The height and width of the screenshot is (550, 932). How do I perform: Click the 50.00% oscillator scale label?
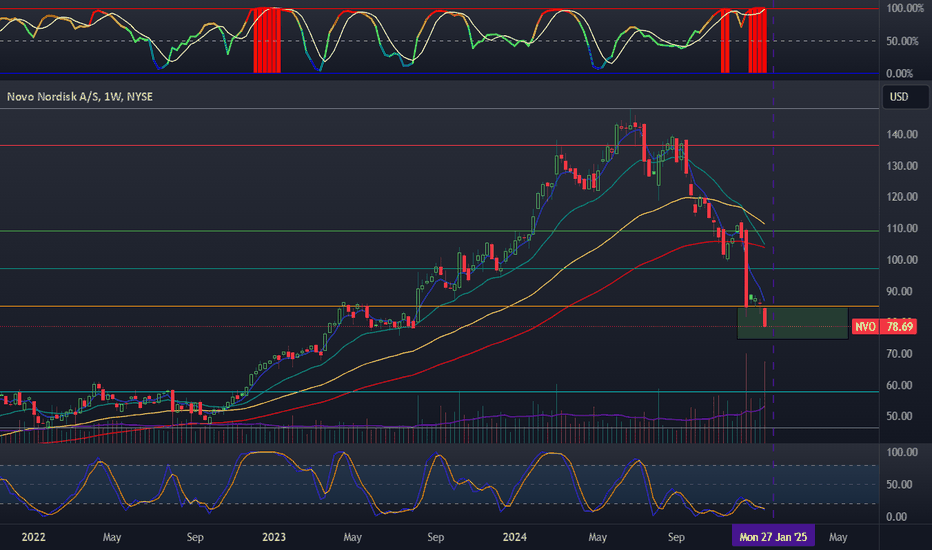click(902, 41)
